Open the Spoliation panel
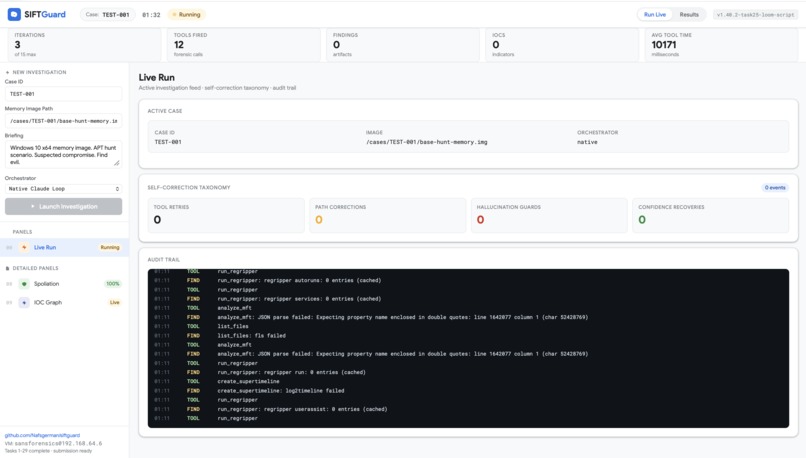The image size is (806, 458). [x=64, y=284]
